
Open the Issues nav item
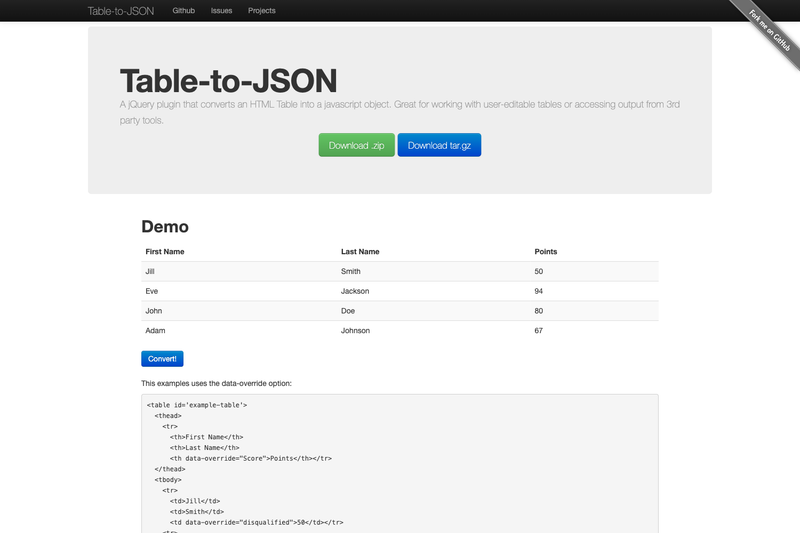(221, 11)
